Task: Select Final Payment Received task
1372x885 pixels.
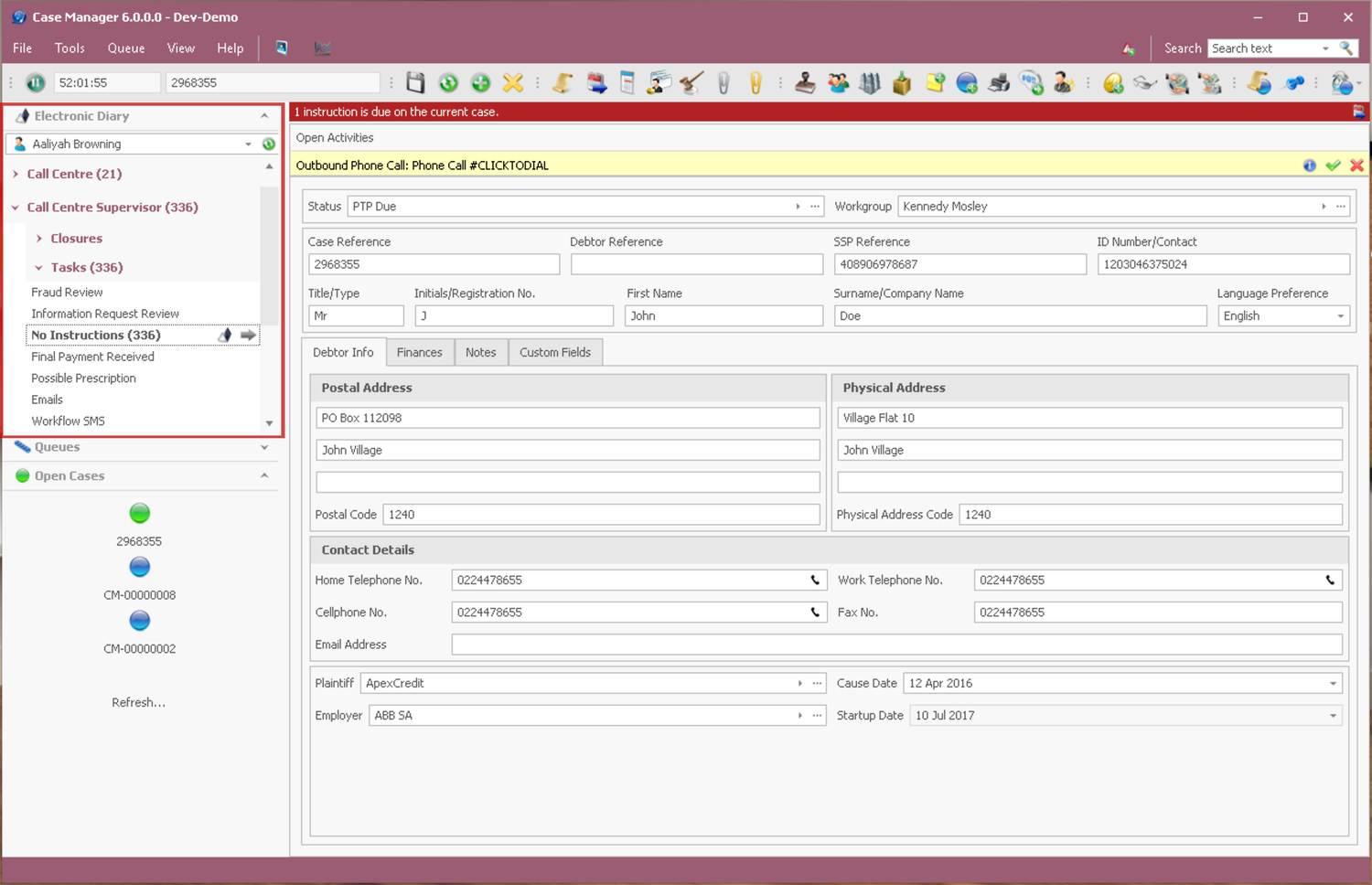Action: click(x=92, y=357)
